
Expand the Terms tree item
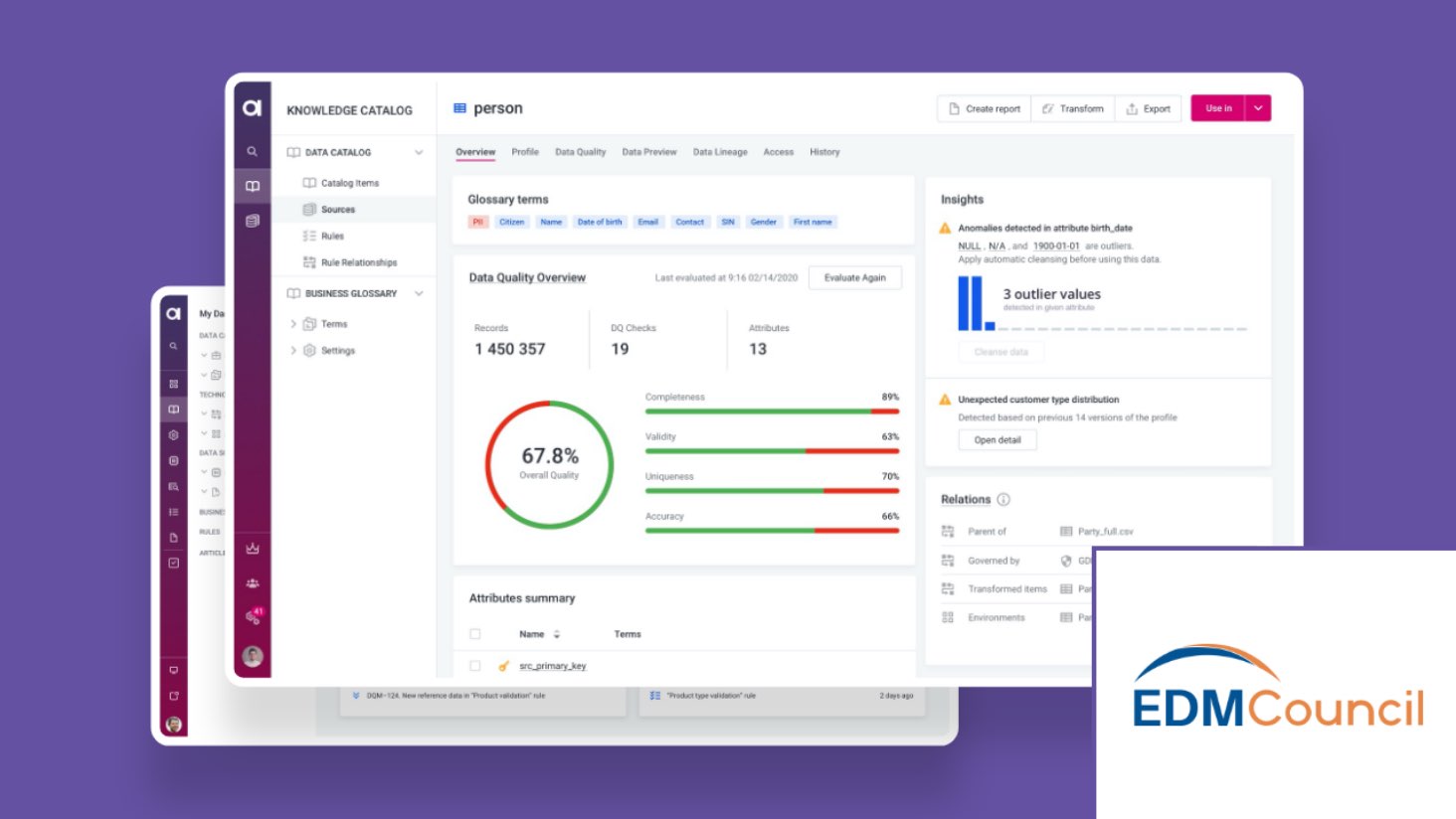(x=293, y=323)
